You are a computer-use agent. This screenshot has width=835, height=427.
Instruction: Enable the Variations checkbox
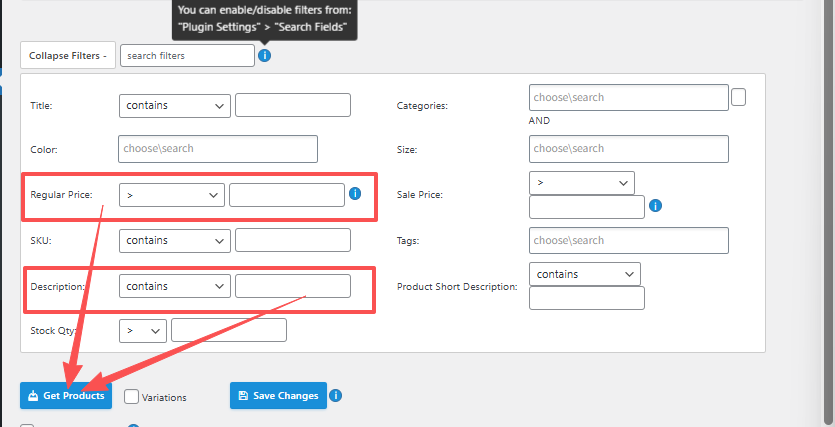(132, 396)
